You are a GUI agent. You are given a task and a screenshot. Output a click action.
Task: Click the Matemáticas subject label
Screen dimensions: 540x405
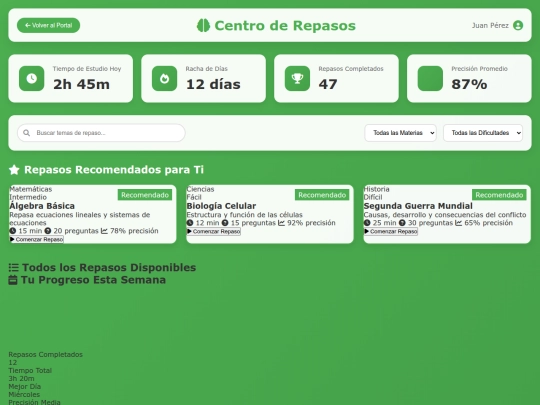click(x=31, y=189)
